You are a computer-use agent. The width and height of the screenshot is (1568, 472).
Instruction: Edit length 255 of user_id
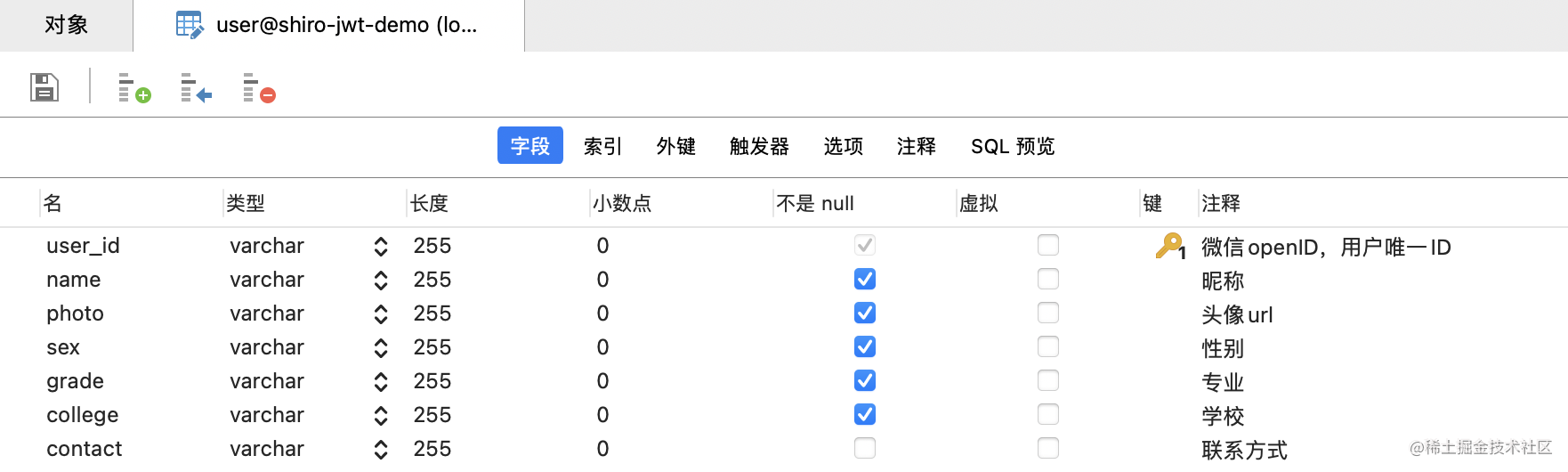point(432,246)
